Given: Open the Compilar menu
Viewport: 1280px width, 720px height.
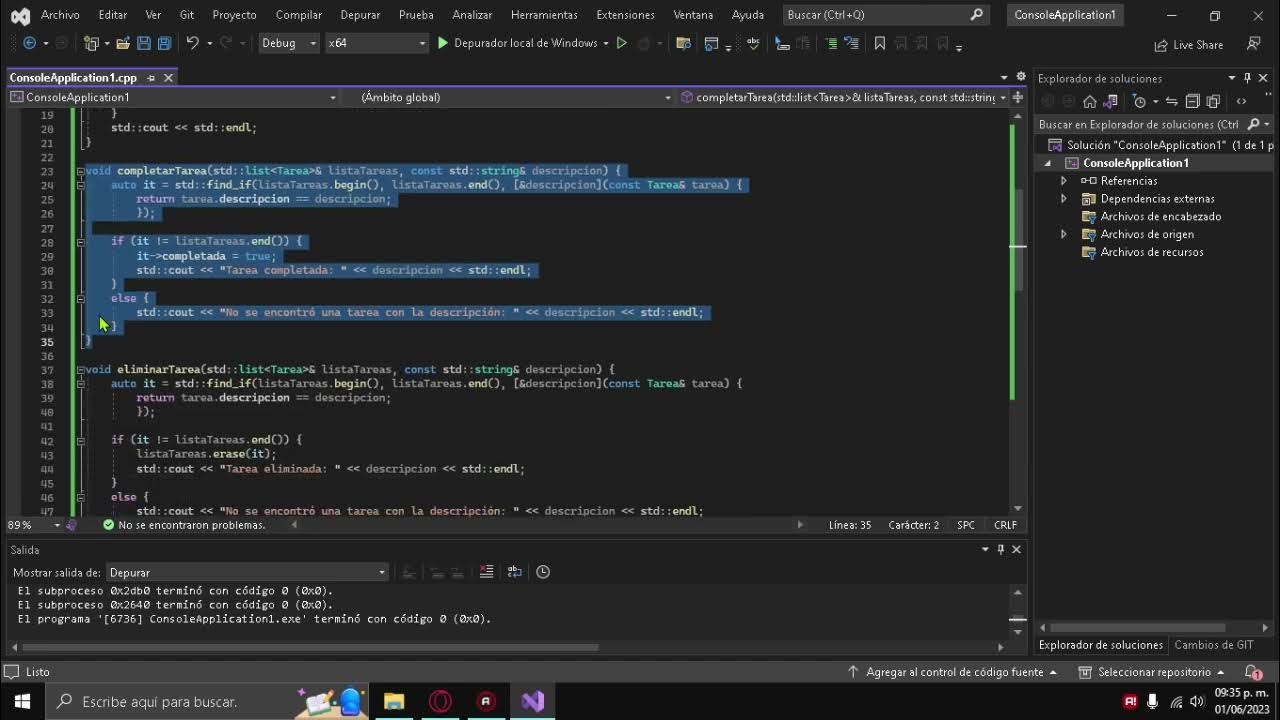Looking at the screenshot, I should click(x=299, y=15).
